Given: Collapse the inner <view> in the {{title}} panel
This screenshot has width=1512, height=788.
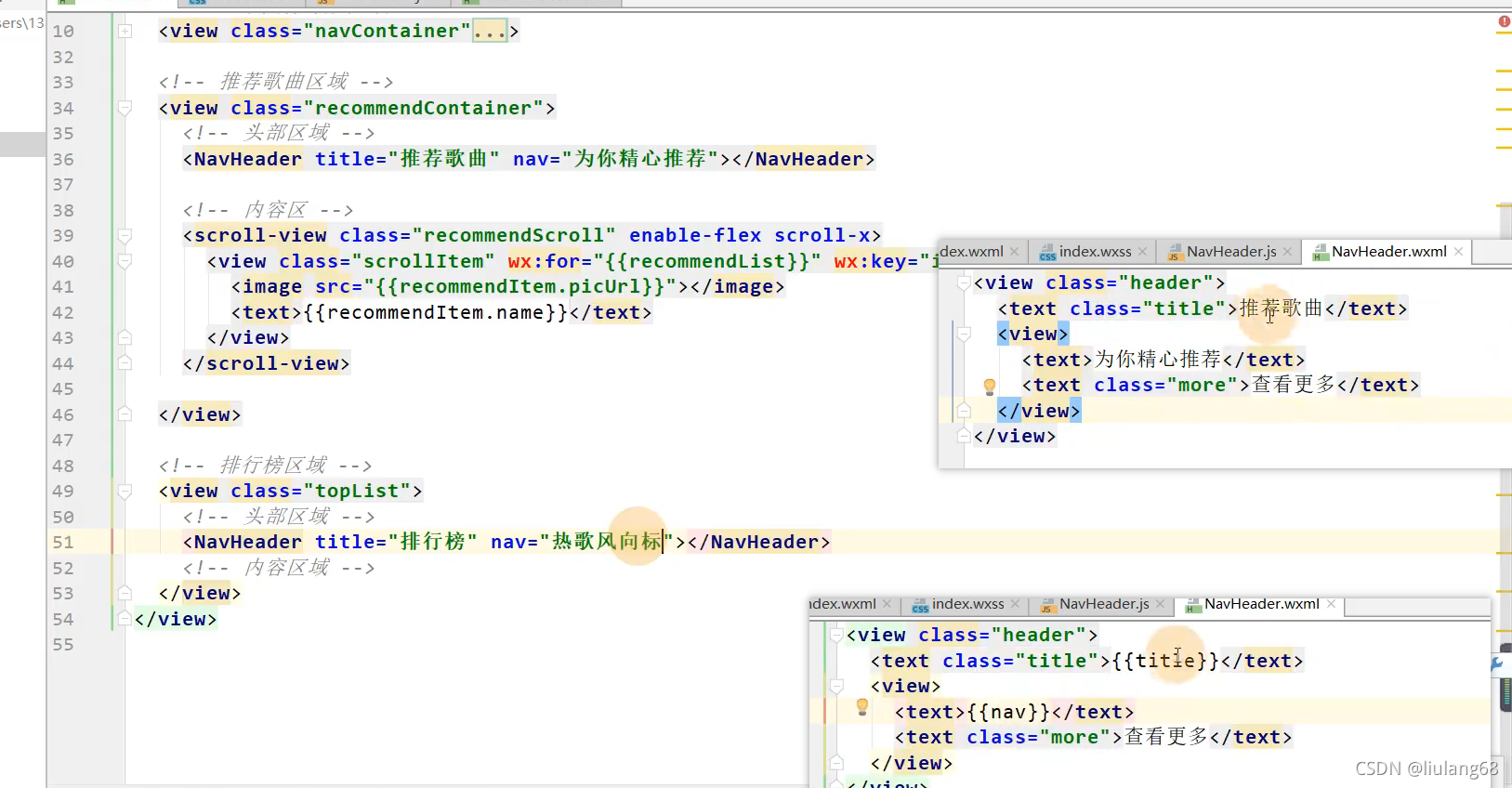Looking at the screenshot, I should [836, 687].
